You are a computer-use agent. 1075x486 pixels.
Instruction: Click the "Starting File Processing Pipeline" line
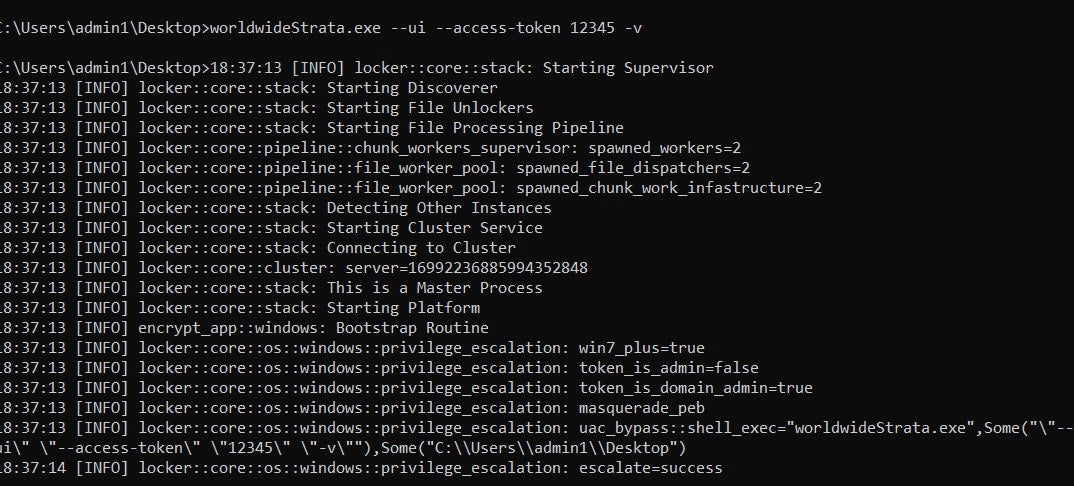[x=475, y=128]
